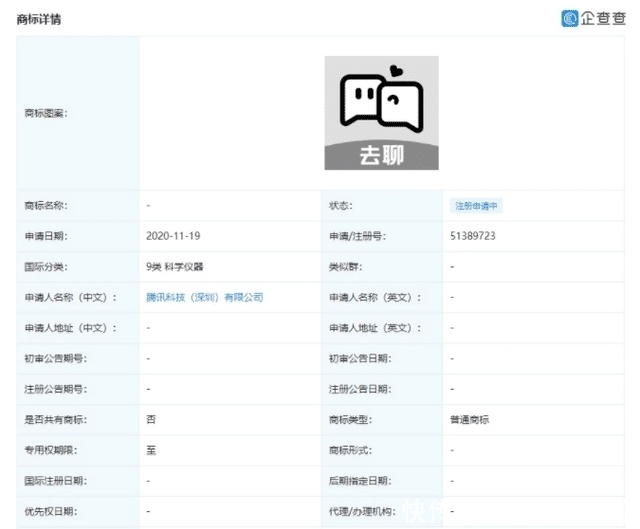Viewport: 640px width, 529px height.
Task: Select the 否 value for shared trademark
Action: tap(151, 420)
